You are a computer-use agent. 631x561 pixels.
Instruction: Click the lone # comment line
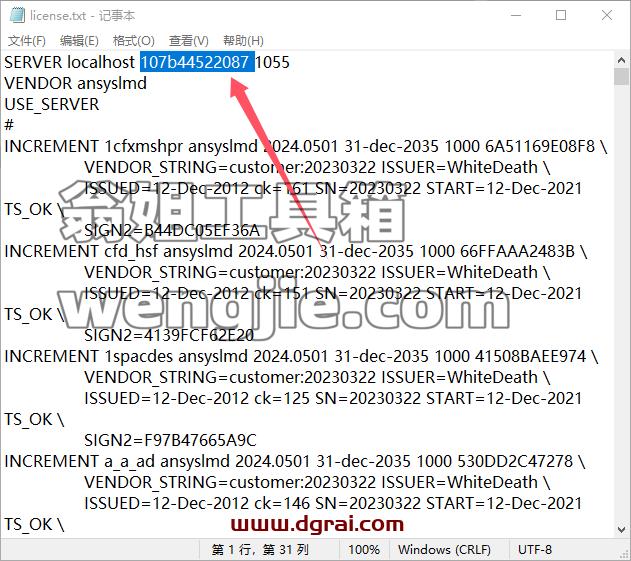click(x=9, y=125)
